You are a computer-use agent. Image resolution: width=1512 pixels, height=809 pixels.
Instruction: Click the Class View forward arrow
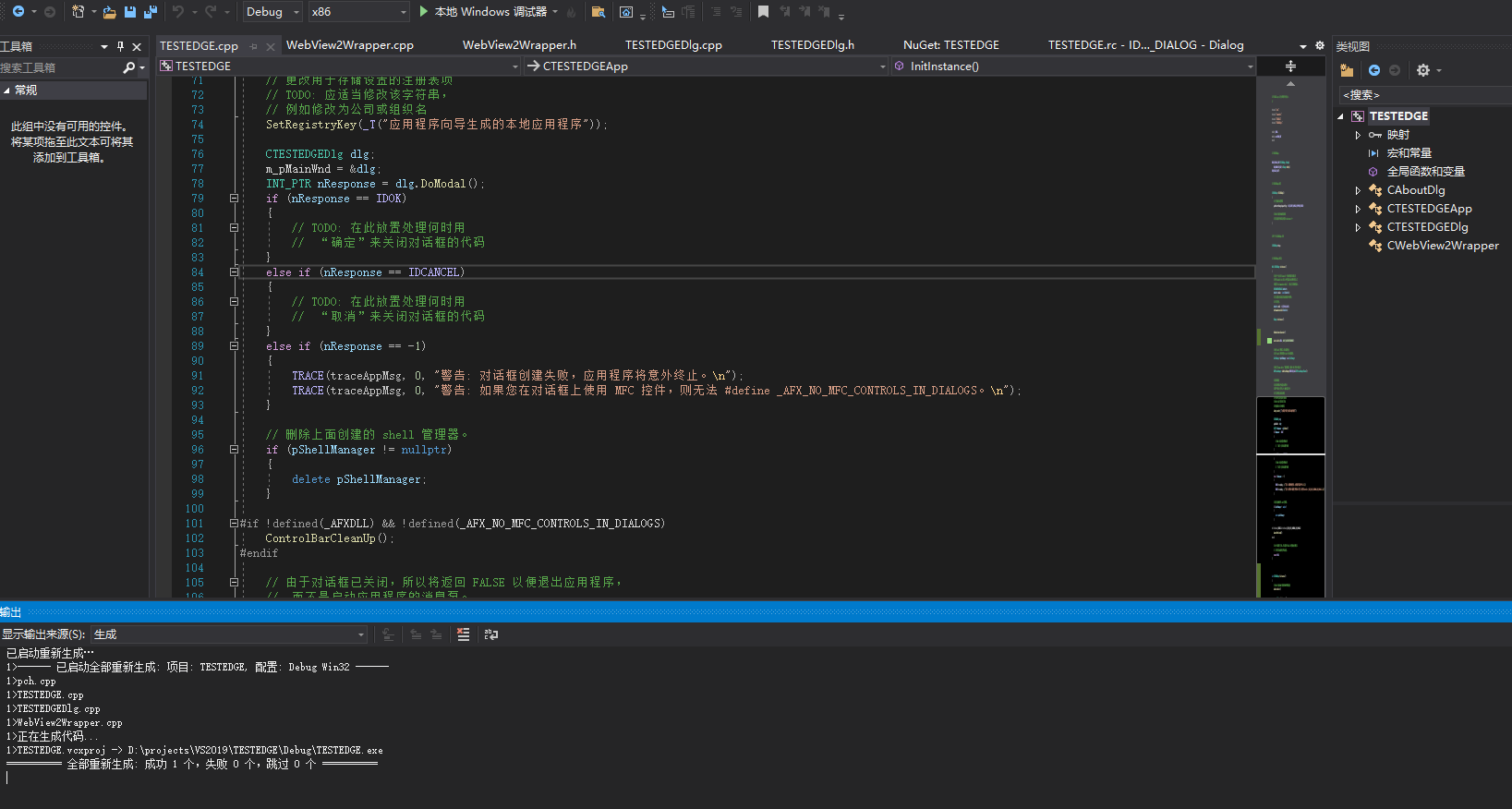point(1395,70)
